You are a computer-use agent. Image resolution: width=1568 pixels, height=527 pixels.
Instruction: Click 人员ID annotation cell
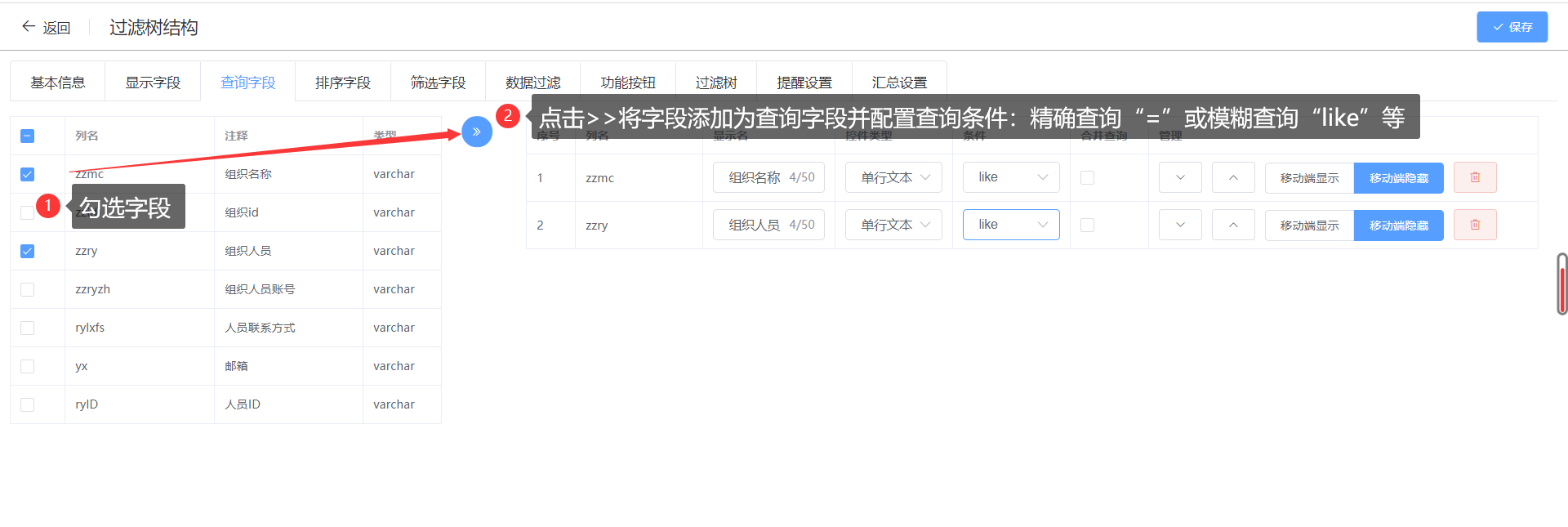(288, 404)
